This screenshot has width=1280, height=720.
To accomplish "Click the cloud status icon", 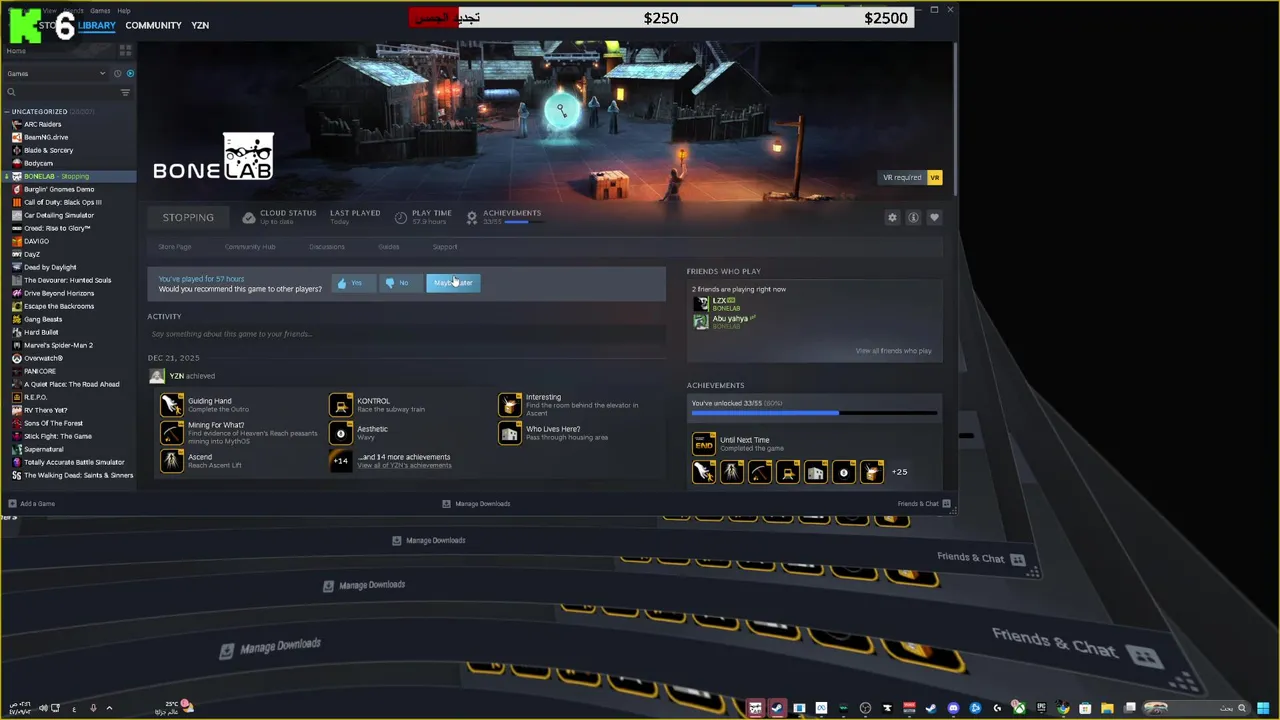I will (x=249, y=217).
